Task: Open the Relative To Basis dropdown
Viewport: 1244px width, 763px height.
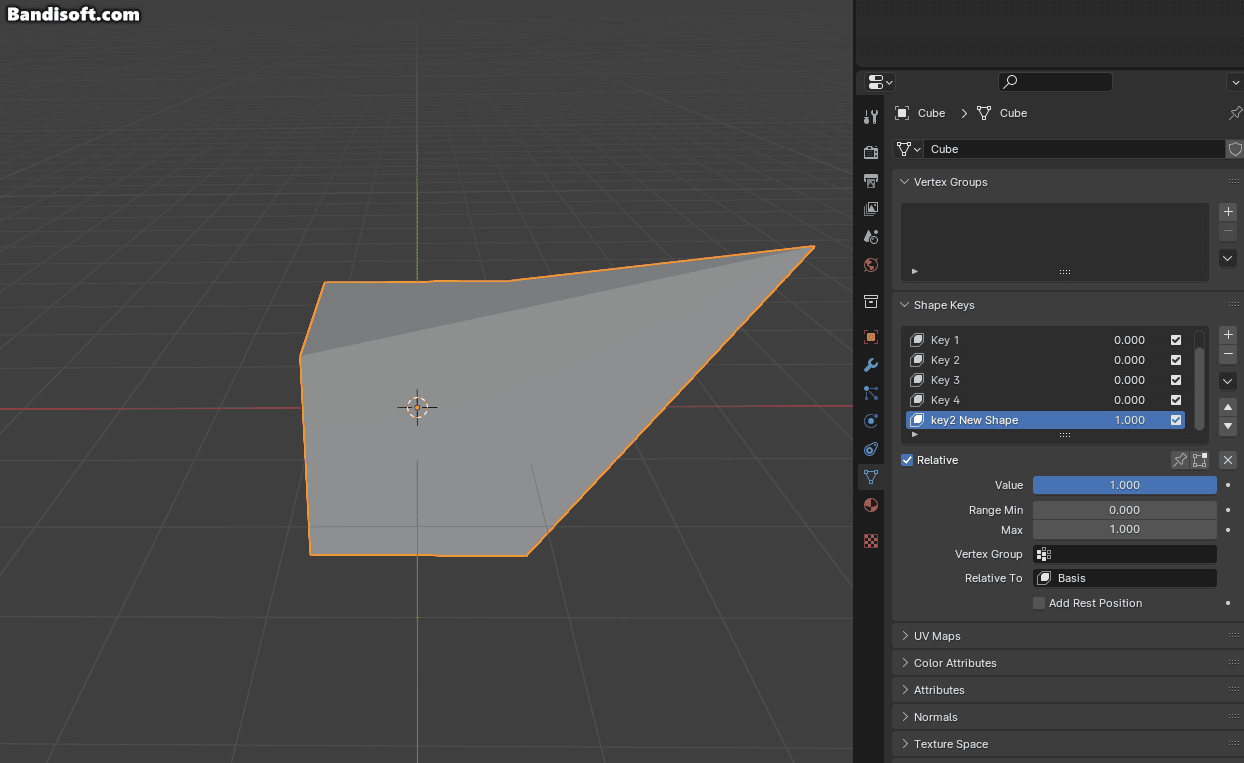Action: (x=1125, y=578)
